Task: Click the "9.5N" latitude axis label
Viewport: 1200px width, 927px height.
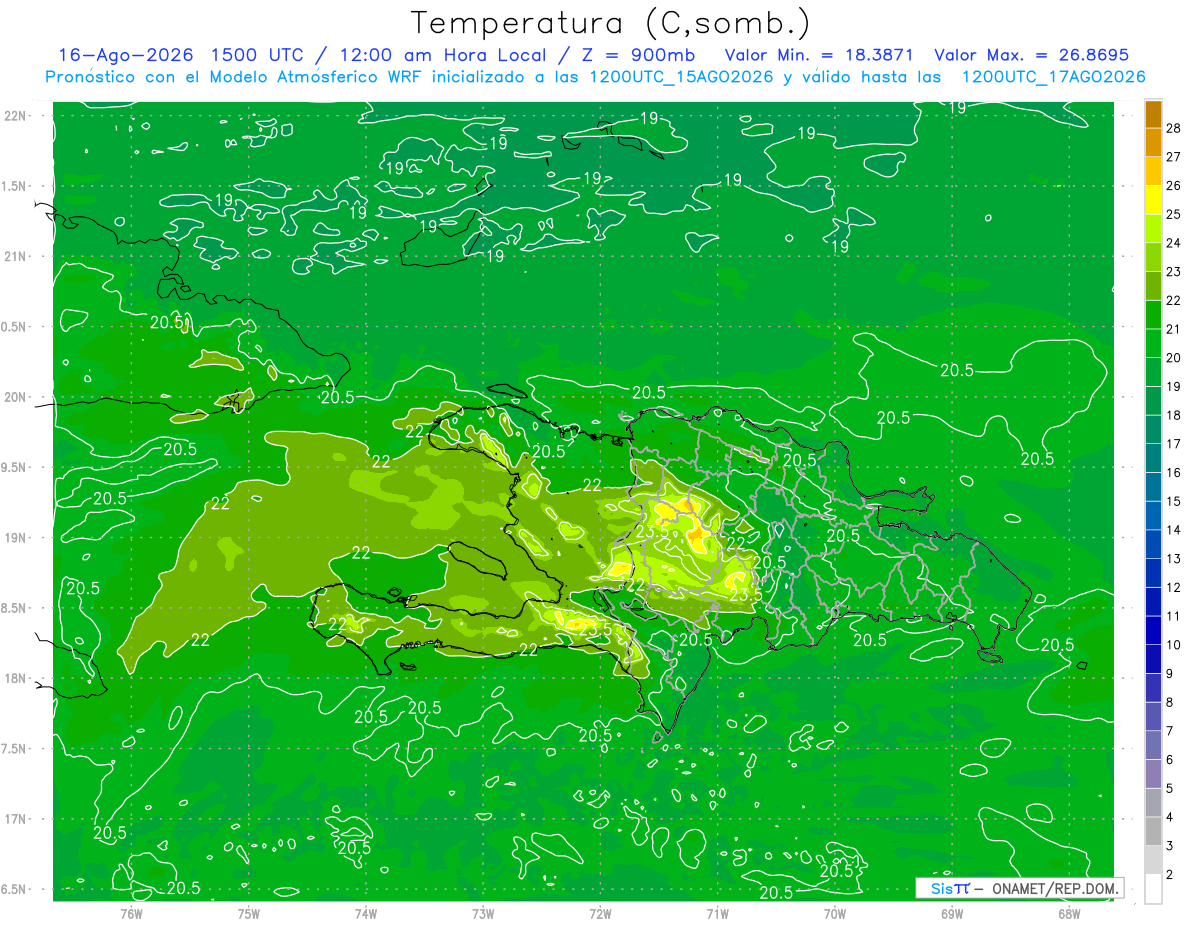Action: coord(14,467)
